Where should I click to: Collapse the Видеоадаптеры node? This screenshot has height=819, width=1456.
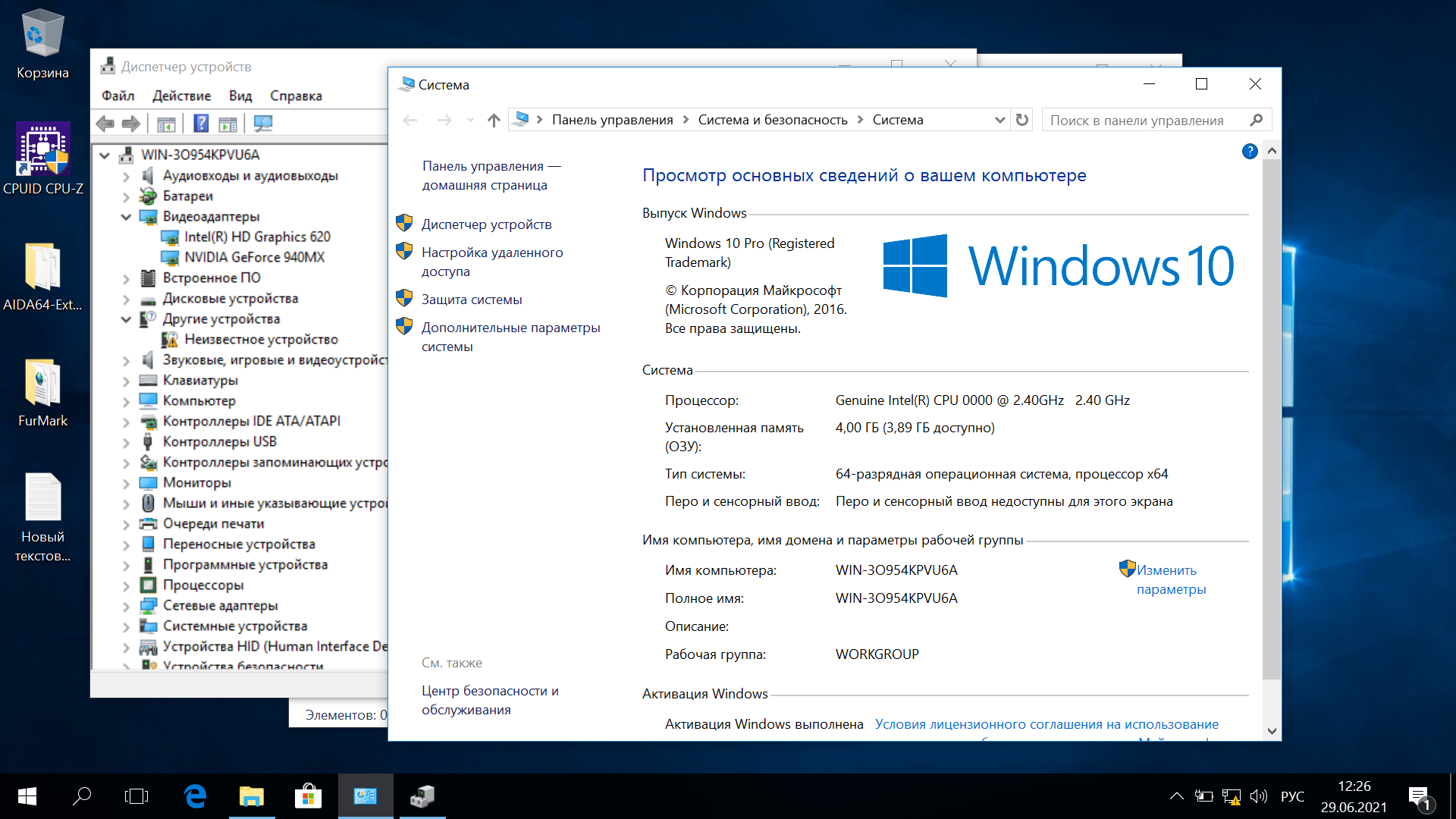pyautogui.click(x=126, y=217)
